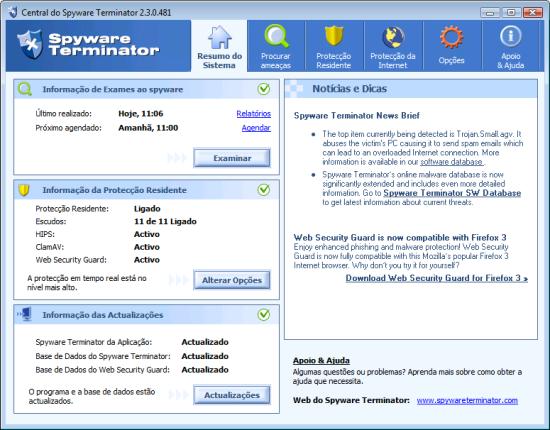Click green checkmark in Protecção Residente header
This screenshot has height=430, width=550.
tap(264, 190)
